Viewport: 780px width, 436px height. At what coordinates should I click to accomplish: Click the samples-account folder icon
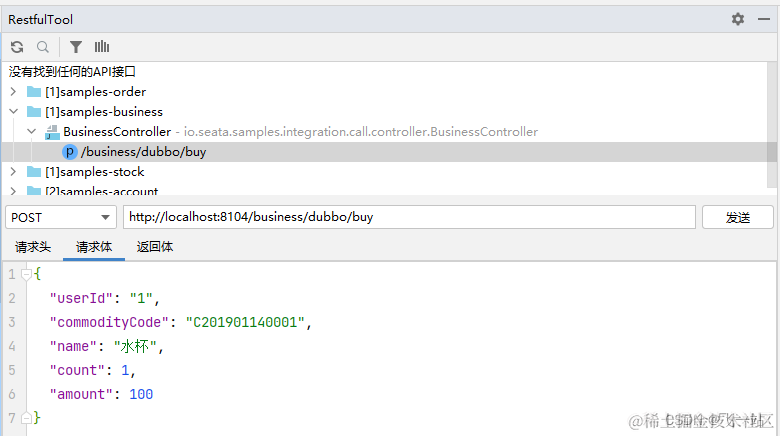click(x=34, y=191)
